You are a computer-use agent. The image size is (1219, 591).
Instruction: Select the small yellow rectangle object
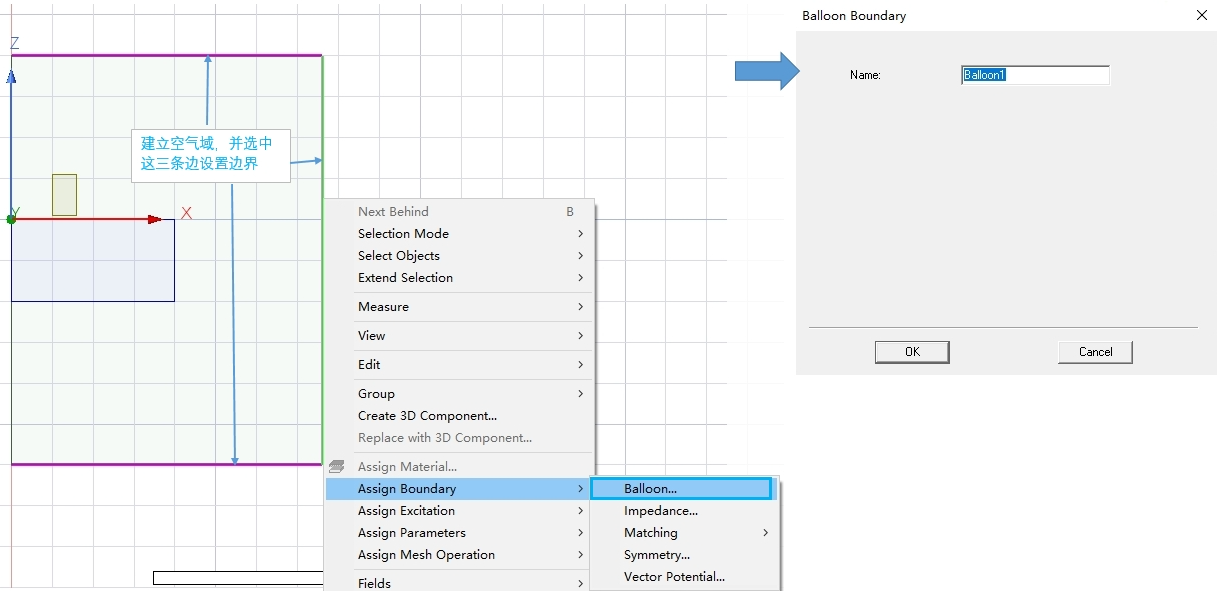[64, 195]
